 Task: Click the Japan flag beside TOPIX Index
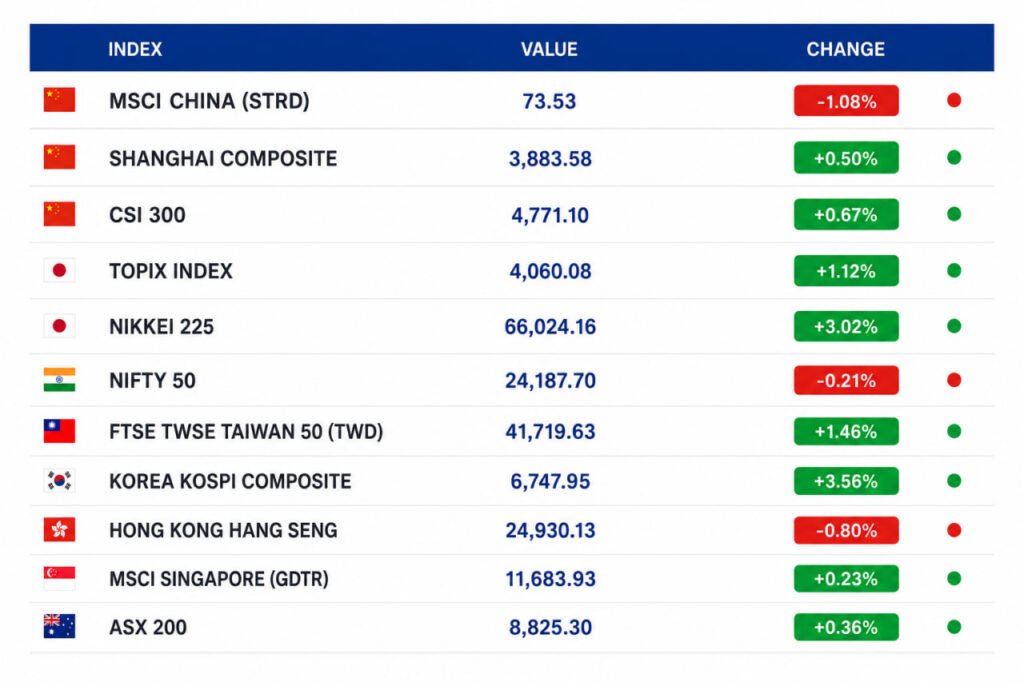59,270
